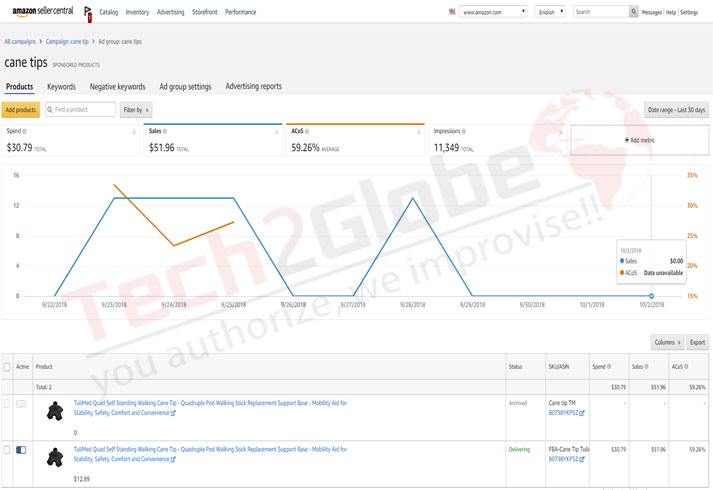This screenshot has width=713, height=490.
Task: Click the 10/2/2018 data point on chart
Action: pyautogui.click(x=651, y=296)
